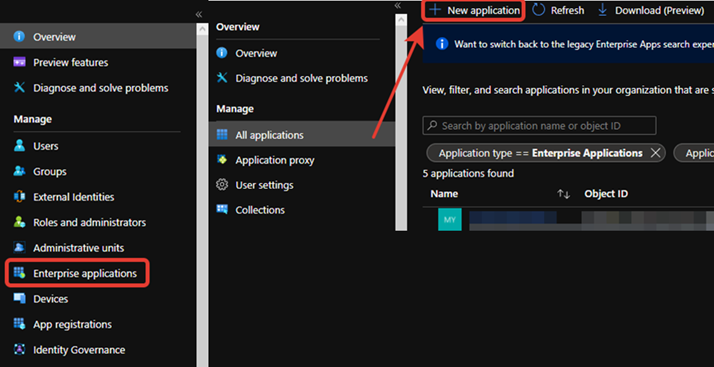Image resolution: width=714 pixels, height=367 pixels.
Task: Open Groups management
Action: pos(50,171)
